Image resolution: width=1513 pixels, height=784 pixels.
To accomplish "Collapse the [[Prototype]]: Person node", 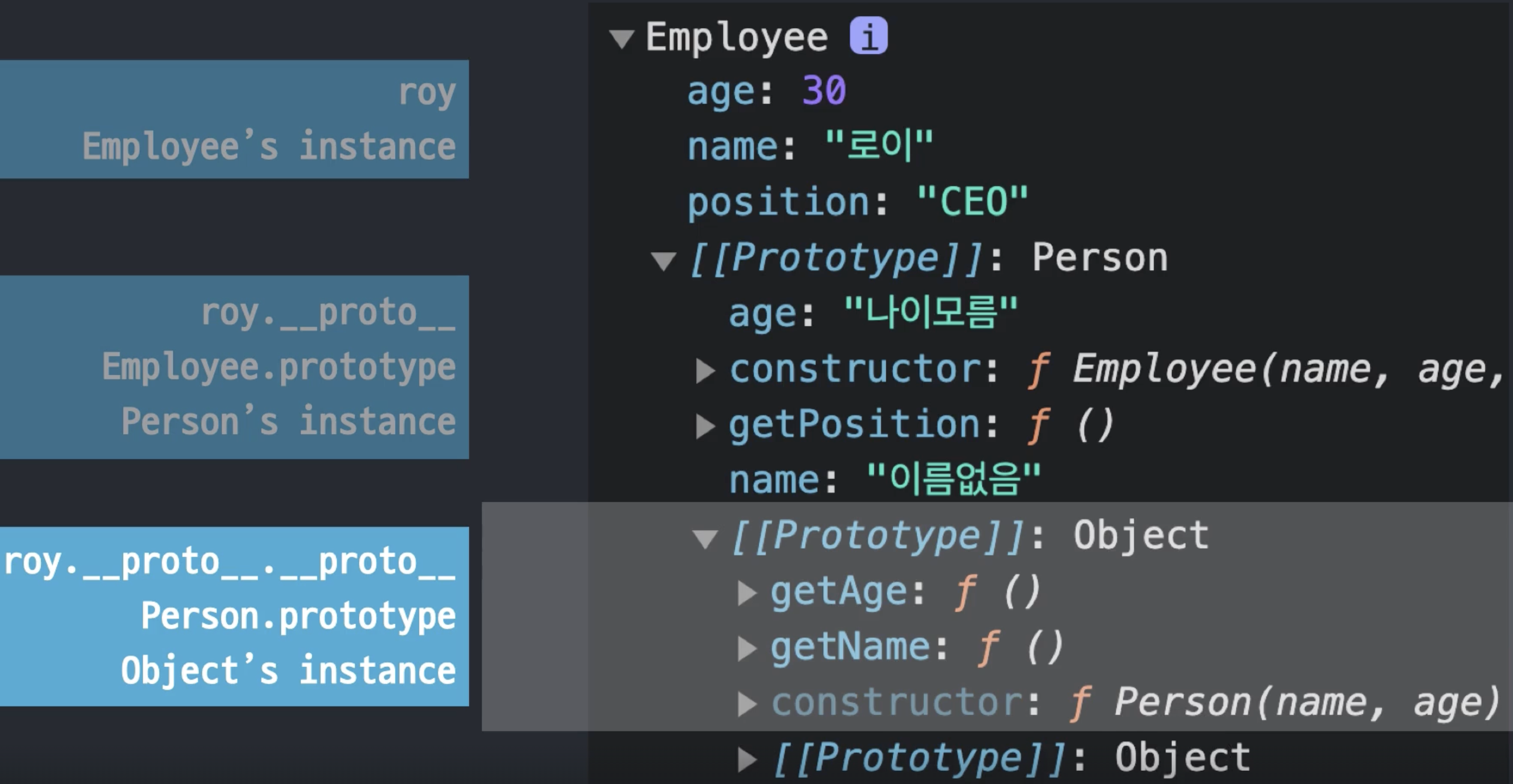I will point(663,261).
